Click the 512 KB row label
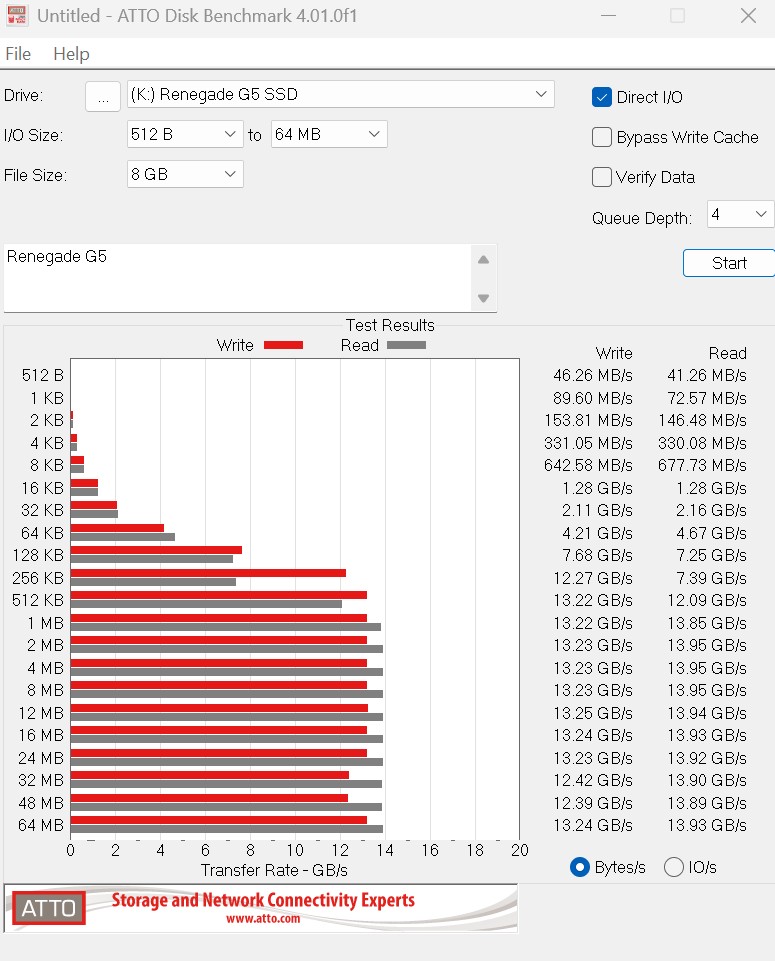Image resolution: width=775 pixels, height=961 pixels. pos(38,600)
